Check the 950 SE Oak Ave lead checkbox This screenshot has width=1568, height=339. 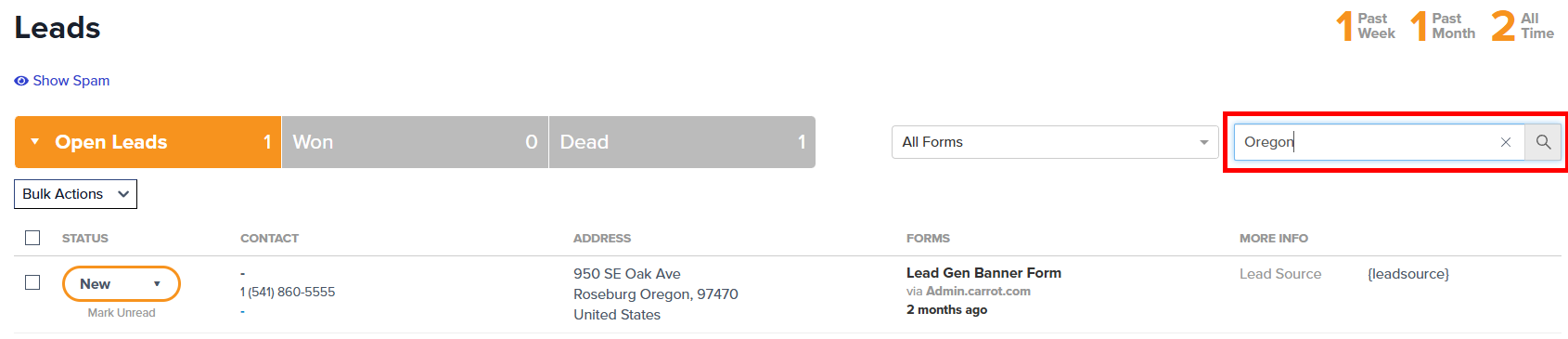pyautogui.click(x=32, y=282)
